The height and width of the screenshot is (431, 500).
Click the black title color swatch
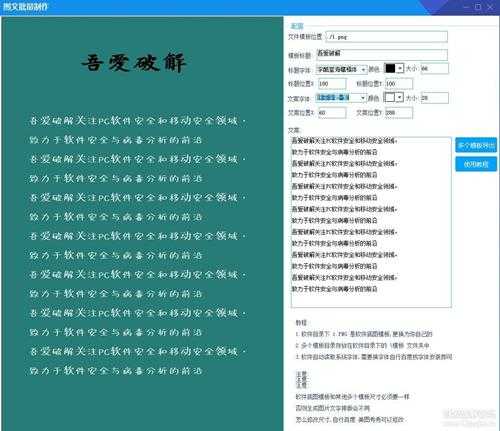[390, 68]
